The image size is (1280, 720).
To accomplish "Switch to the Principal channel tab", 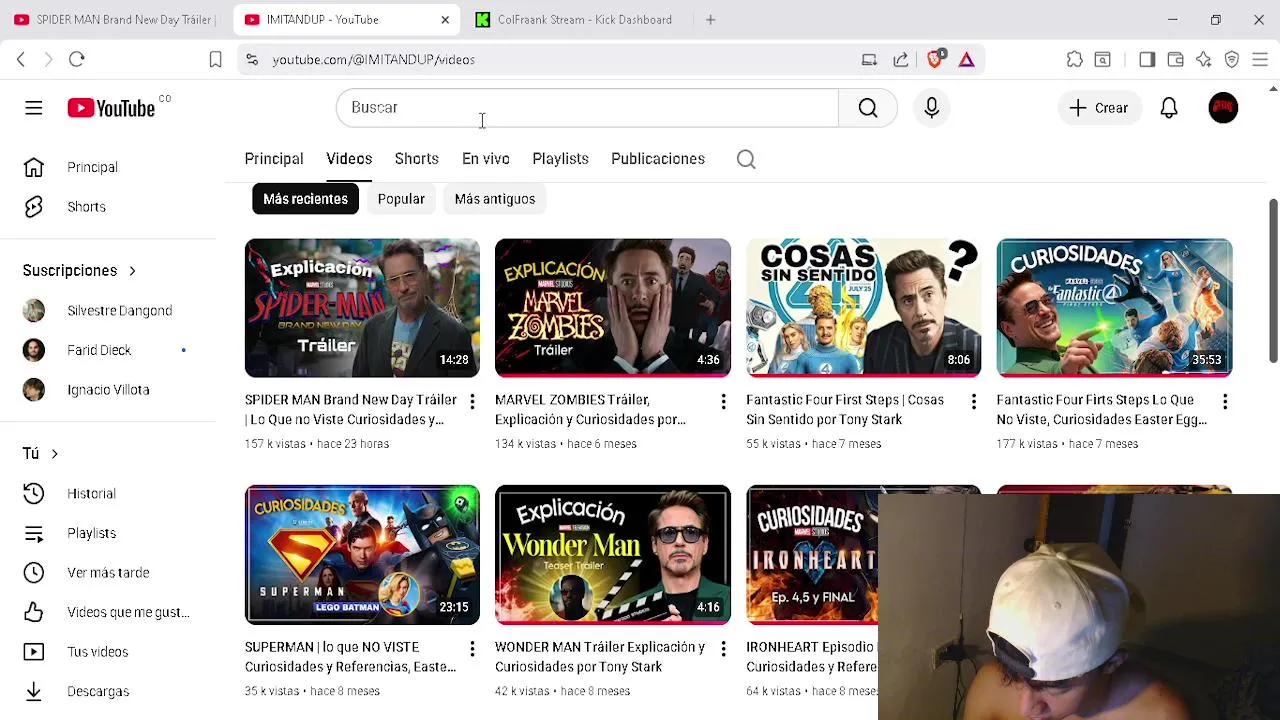I will coord(274,159).
